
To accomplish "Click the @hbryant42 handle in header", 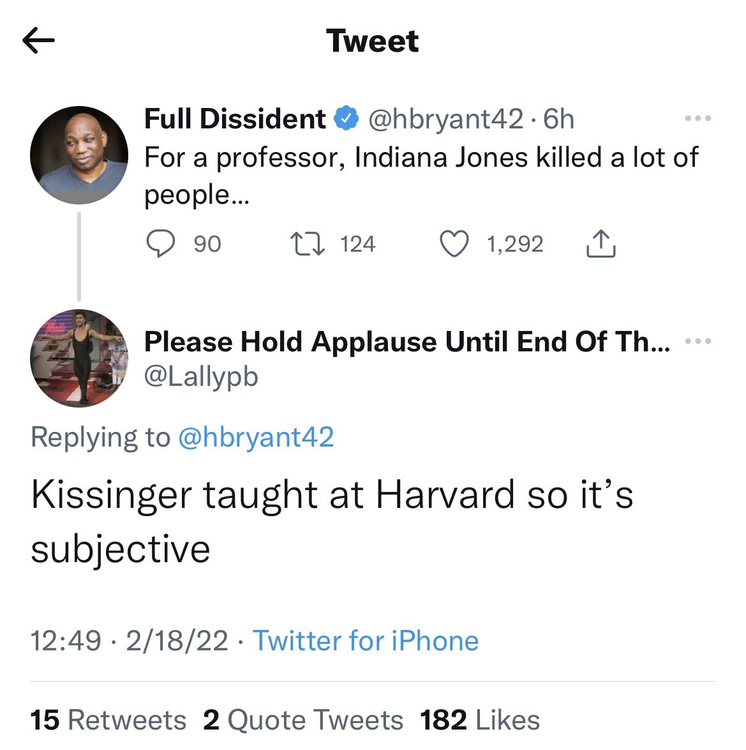I will (446, 119).
